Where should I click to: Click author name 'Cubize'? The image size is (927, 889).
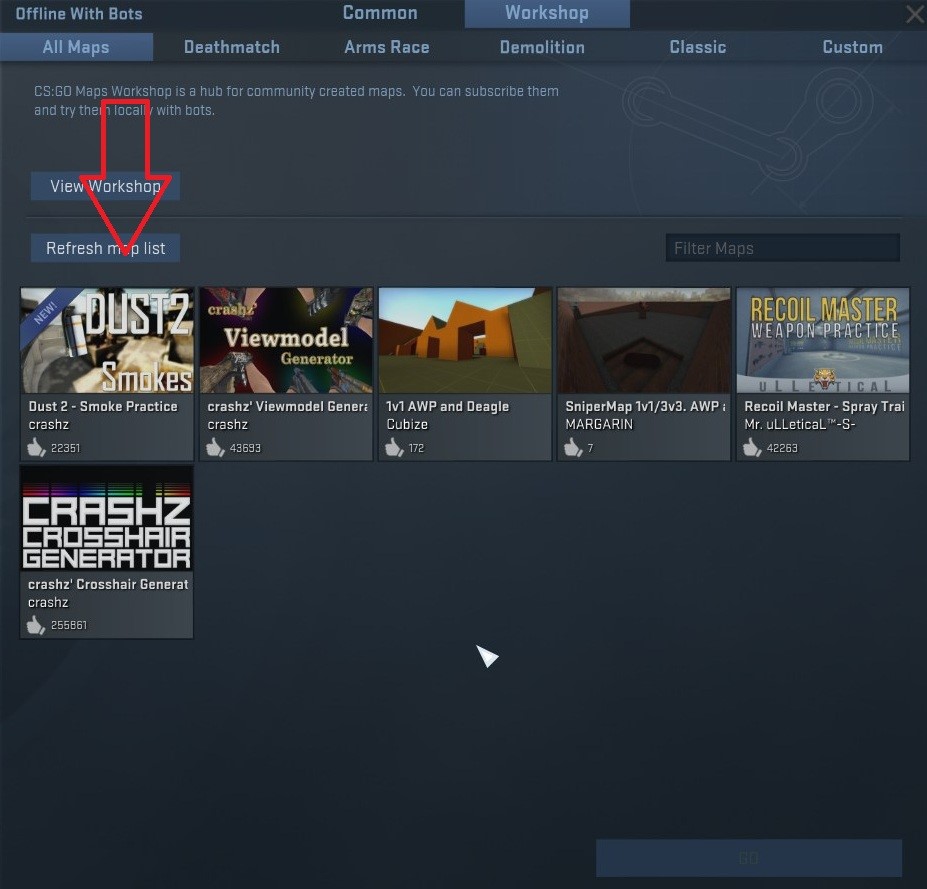coord(407,424)
